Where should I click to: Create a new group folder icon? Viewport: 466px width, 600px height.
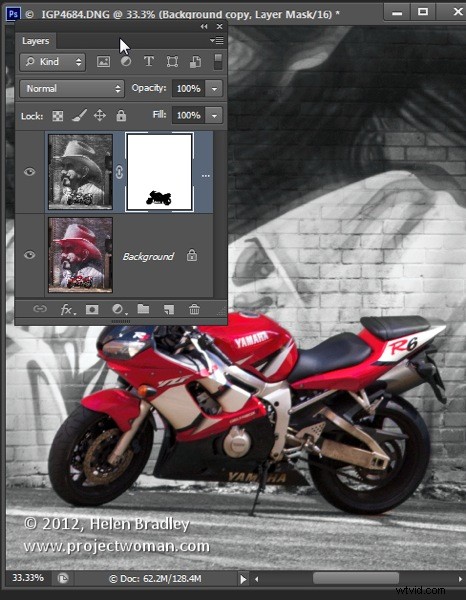point(143,309)
